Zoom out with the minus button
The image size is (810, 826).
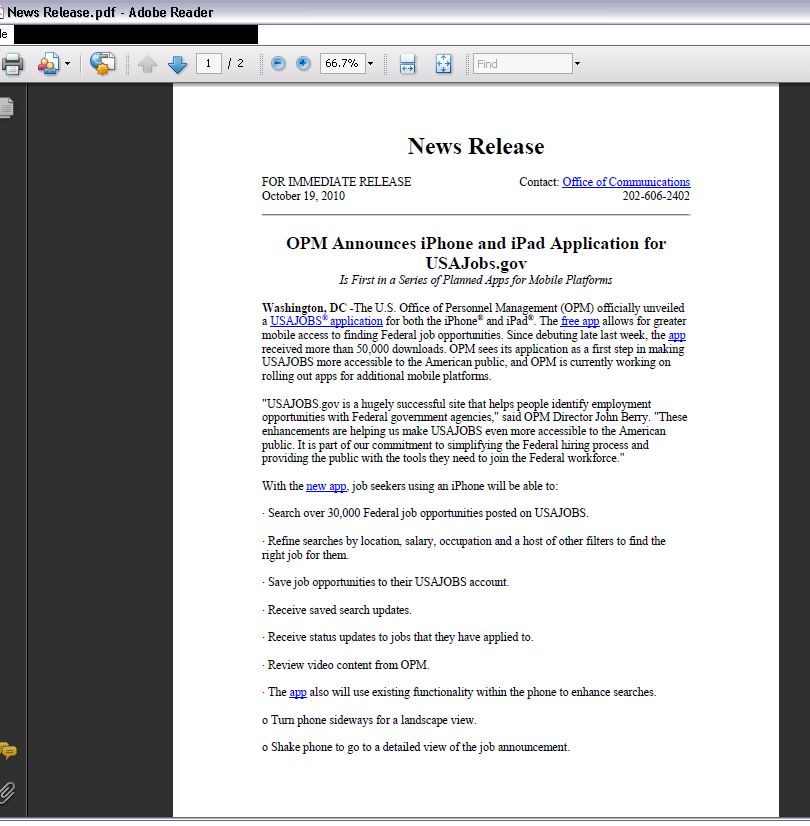coord(278,64)
